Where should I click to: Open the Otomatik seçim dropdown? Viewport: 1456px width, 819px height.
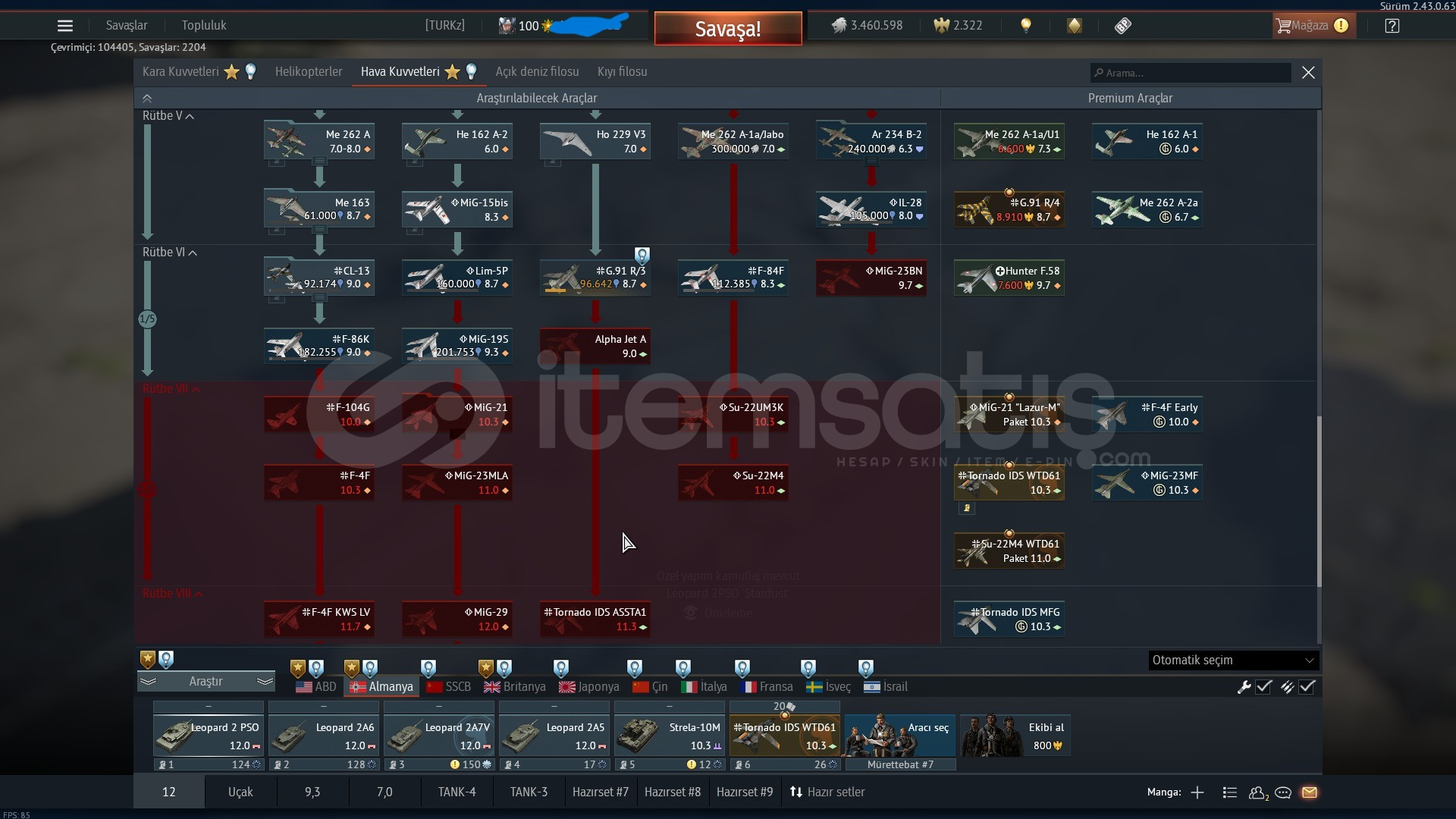(1234, 661)
